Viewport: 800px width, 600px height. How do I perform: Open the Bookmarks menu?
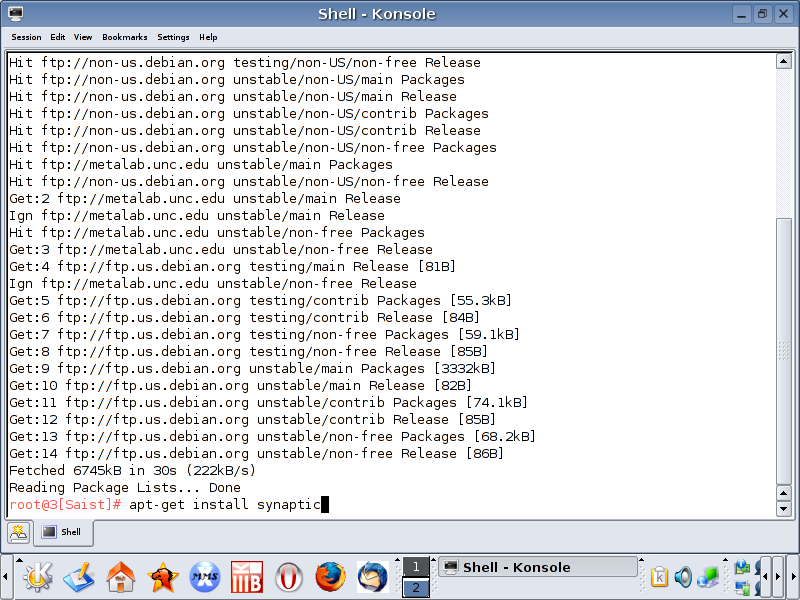pyautogui.click(x=124, y=37)
